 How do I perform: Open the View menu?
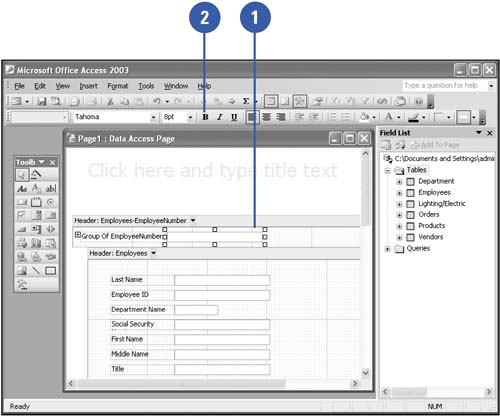click(x=63, y=86)
